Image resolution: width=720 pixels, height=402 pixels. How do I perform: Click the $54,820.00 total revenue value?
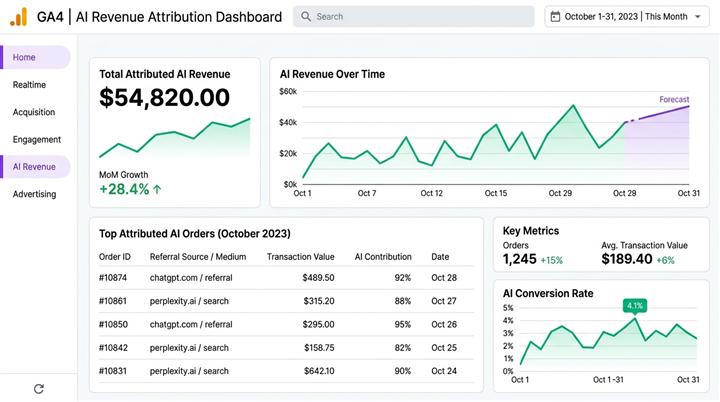click(x=164, y=97)
